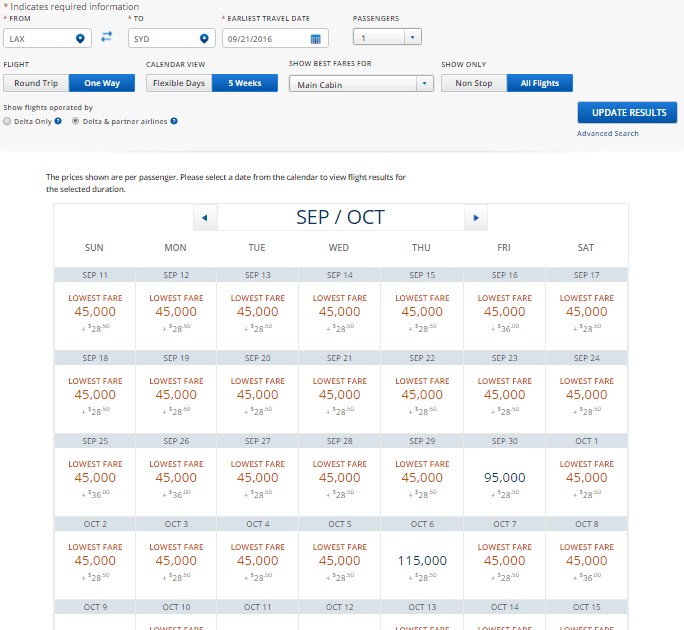The height and width of the screenshot is (630, 684).
Task: Click the TO airport location pin icon
Action: pyautogui.click(x=204, y=38)
